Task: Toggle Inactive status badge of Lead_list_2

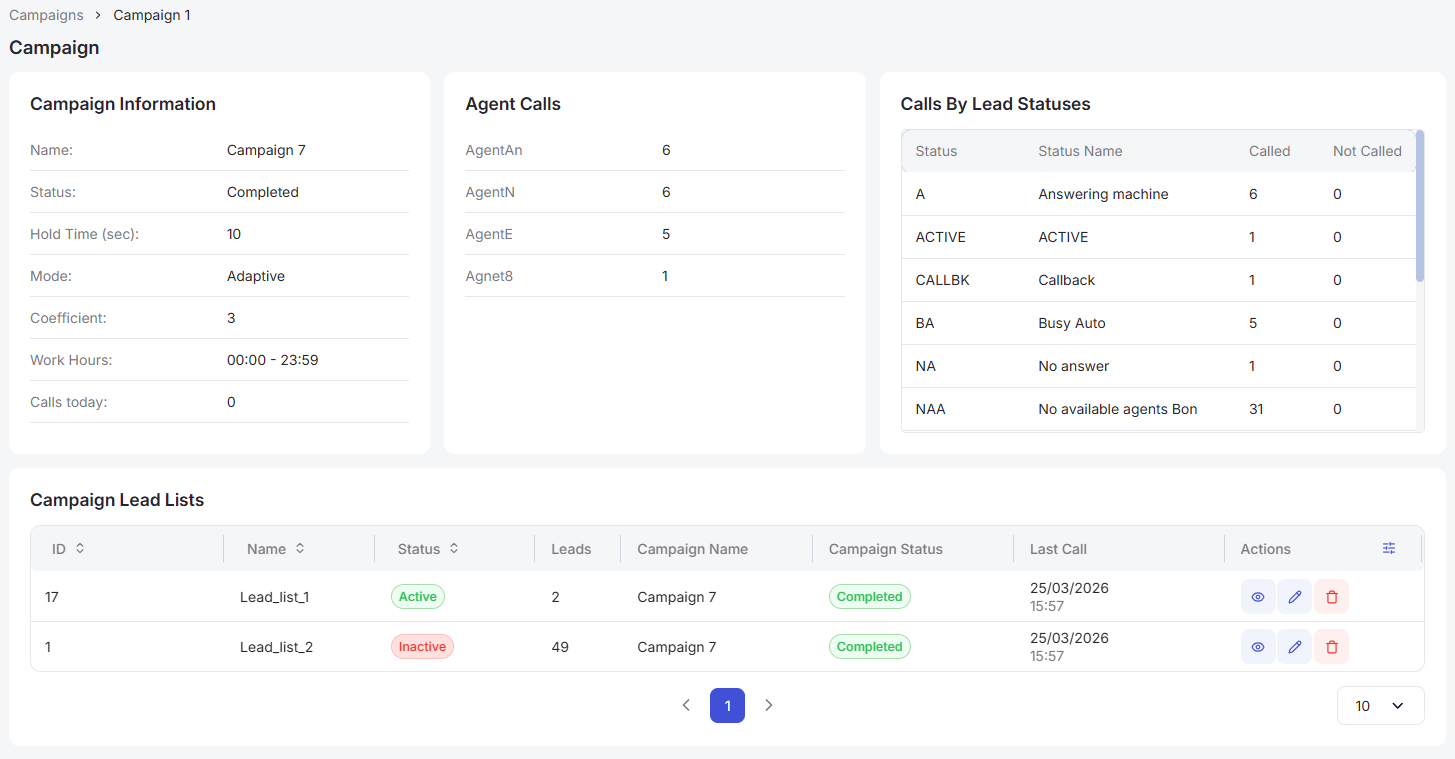Action: pos(422,647)
